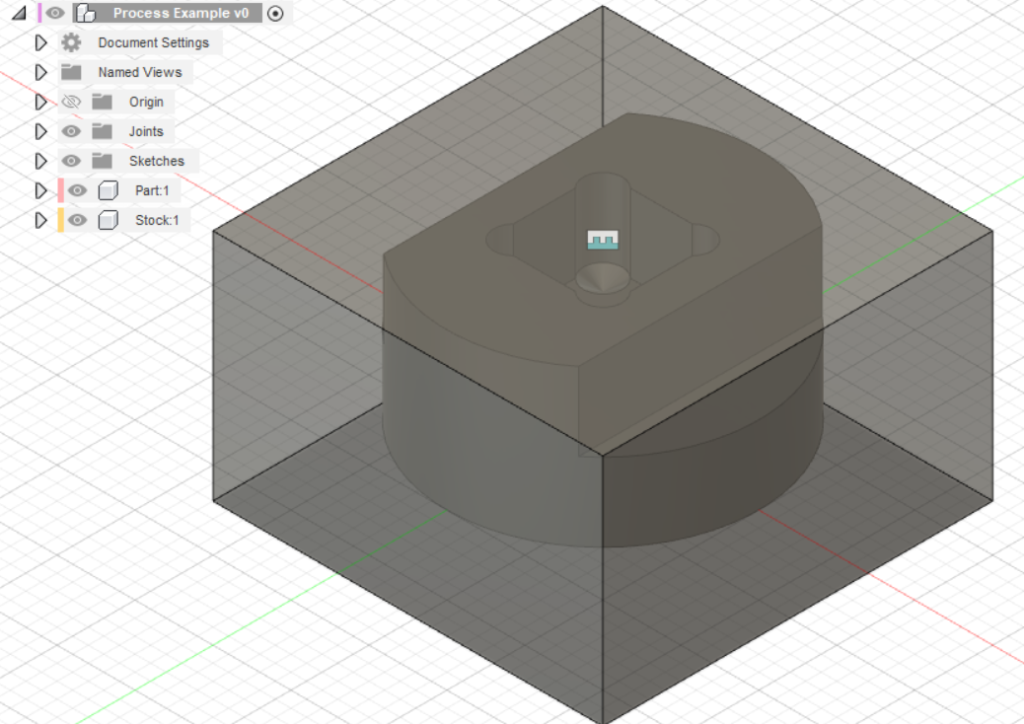Click the joint origin marker on the part
Screen dimensions: 1024x724
coord(604,240)
